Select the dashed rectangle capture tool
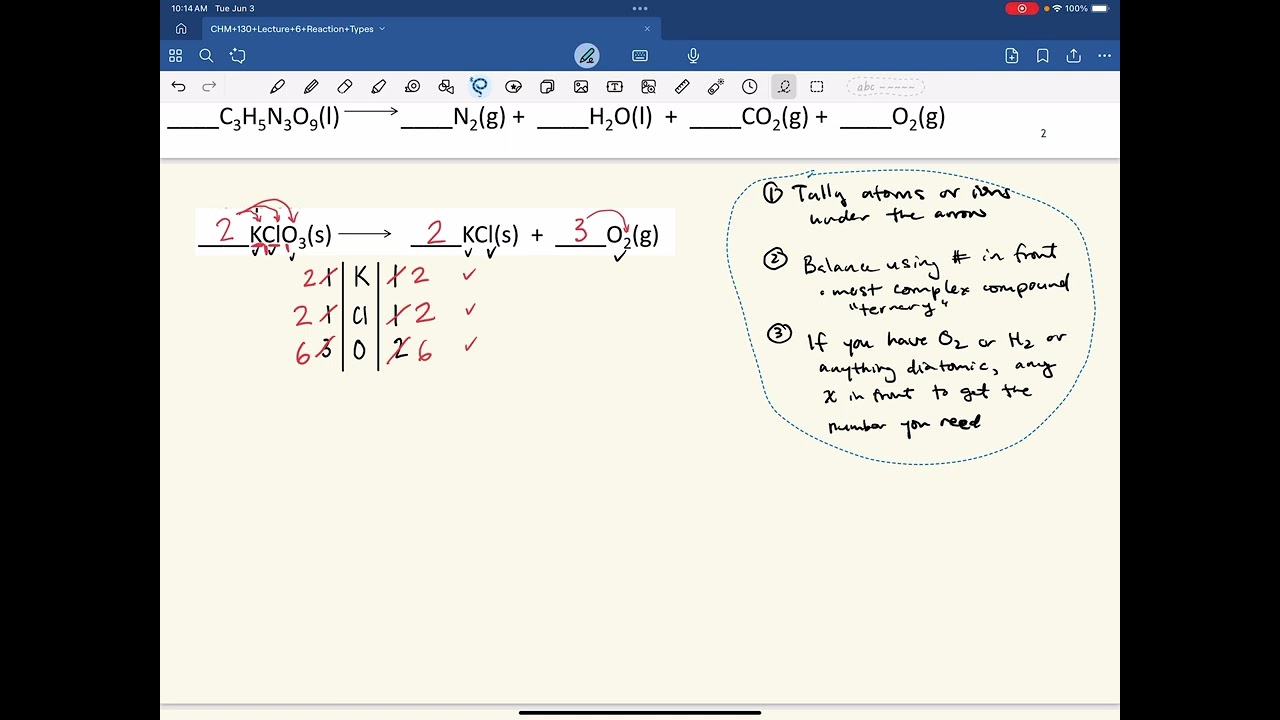Viewport: 1280px width, 720px height. [x=817, y=87]
